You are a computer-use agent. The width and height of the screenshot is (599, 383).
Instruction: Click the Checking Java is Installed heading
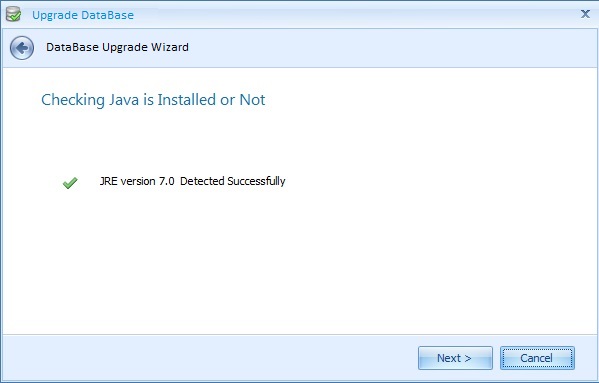pos(153,100)
